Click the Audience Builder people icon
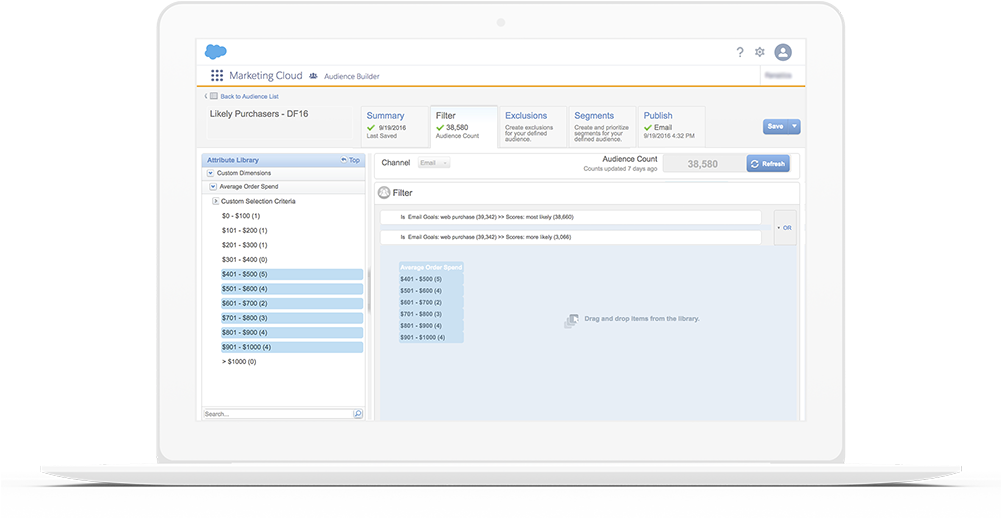Image resolution: width=1001 pixels, height=518 pixels. (313, 76)
